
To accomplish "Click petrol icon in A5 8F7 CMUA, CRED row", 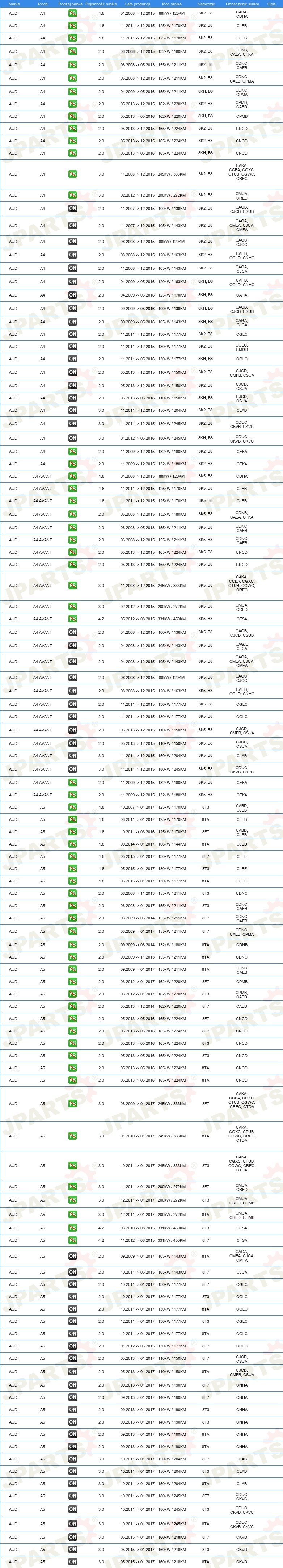I will click(72, 1187).
